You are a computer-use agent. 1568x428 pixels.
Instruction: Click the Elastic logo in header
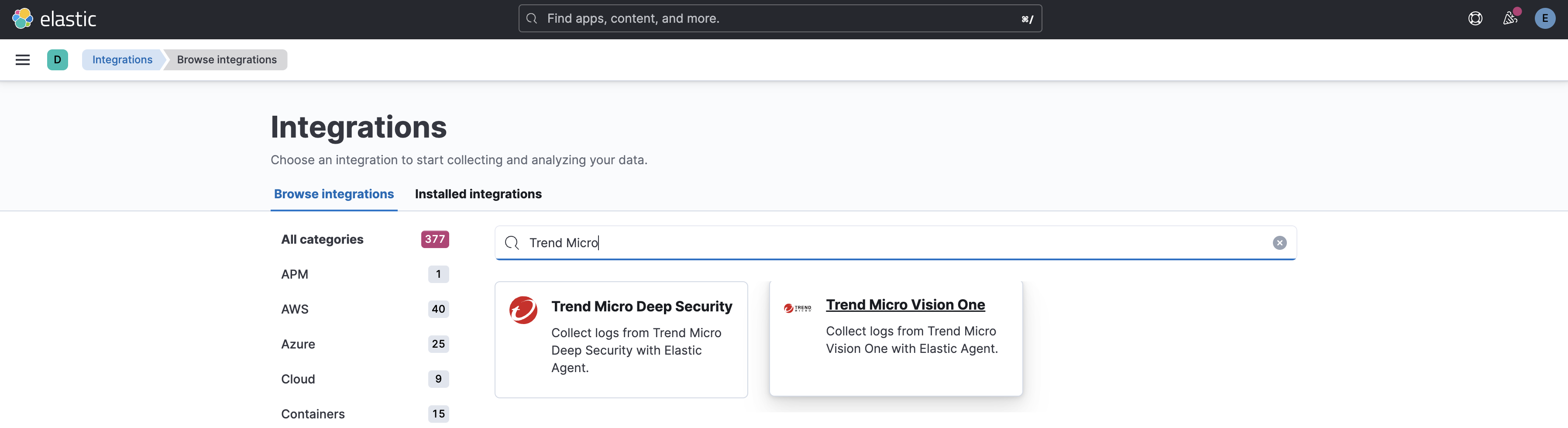pyautogui.click(x=54, y=19)
